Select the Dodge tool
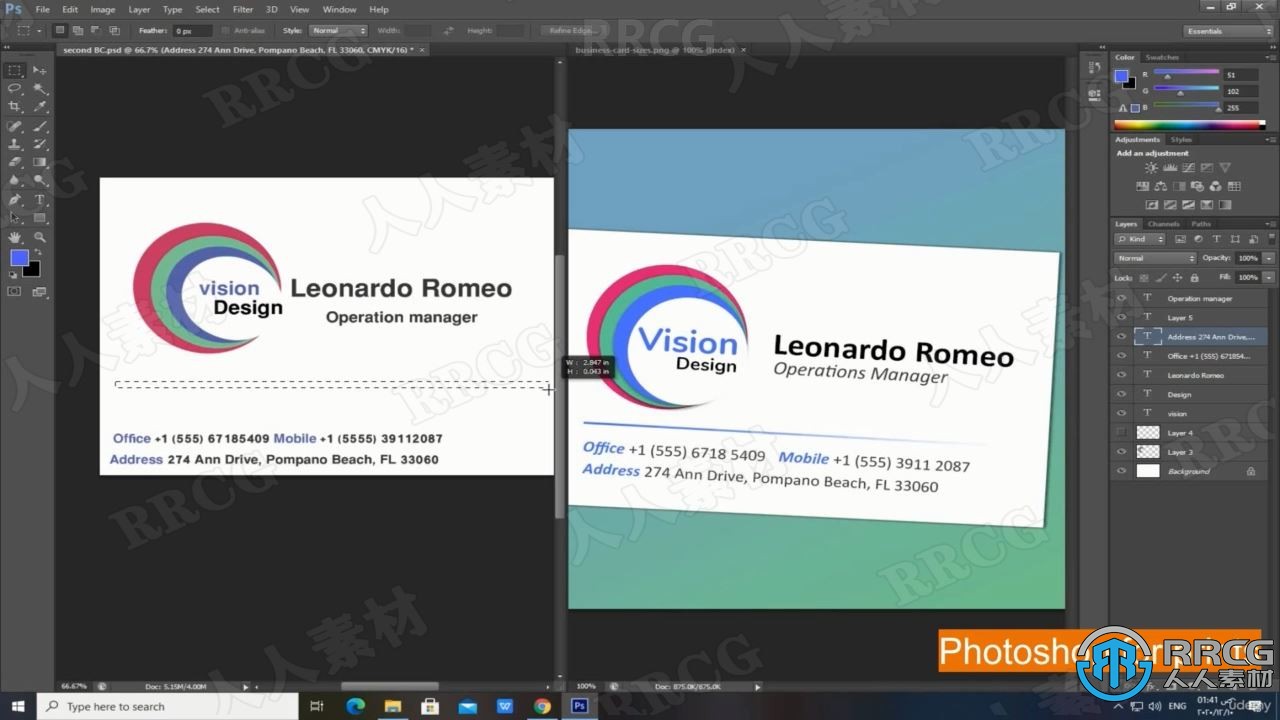The height and width of the screenshot is (720, 1280). pyautogui.click(x=40, y=181)
